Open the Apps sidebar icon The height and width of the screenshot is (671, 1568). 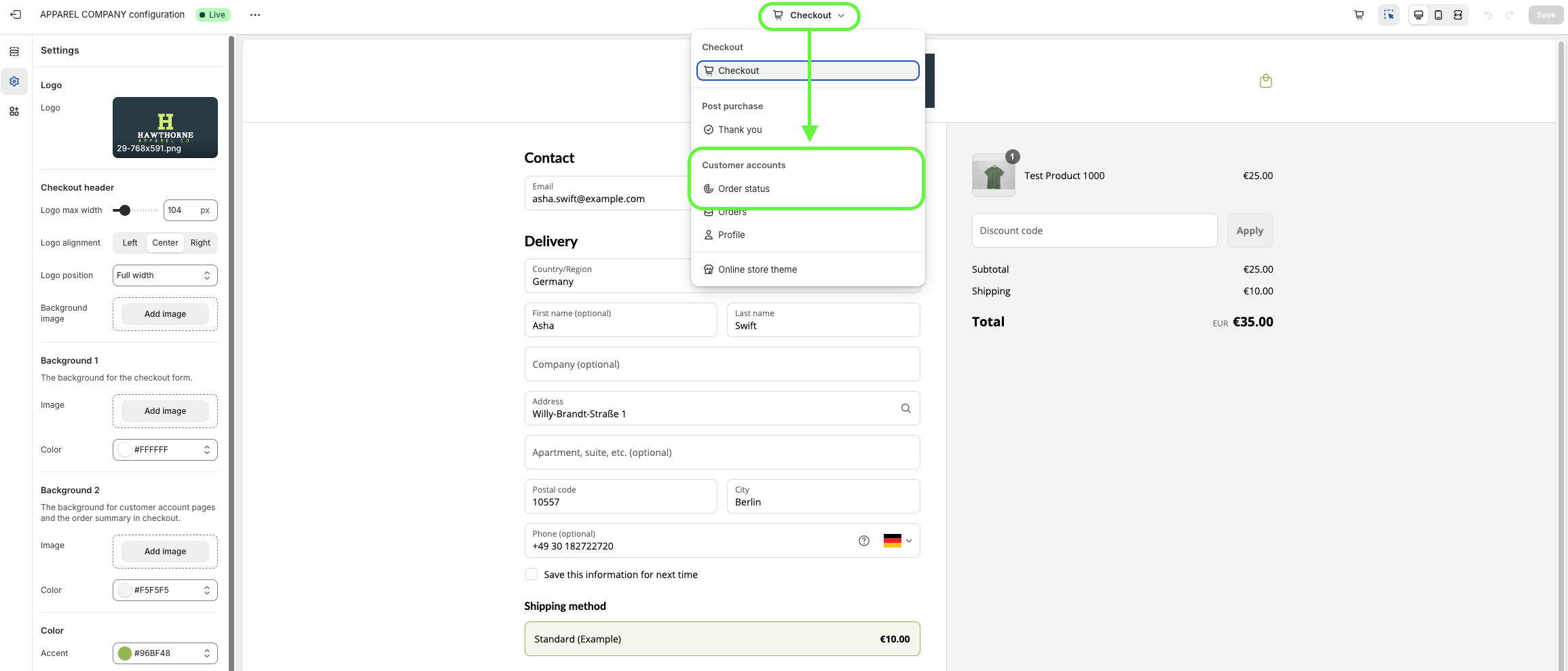pyautogui.click(x=14, y=111)
